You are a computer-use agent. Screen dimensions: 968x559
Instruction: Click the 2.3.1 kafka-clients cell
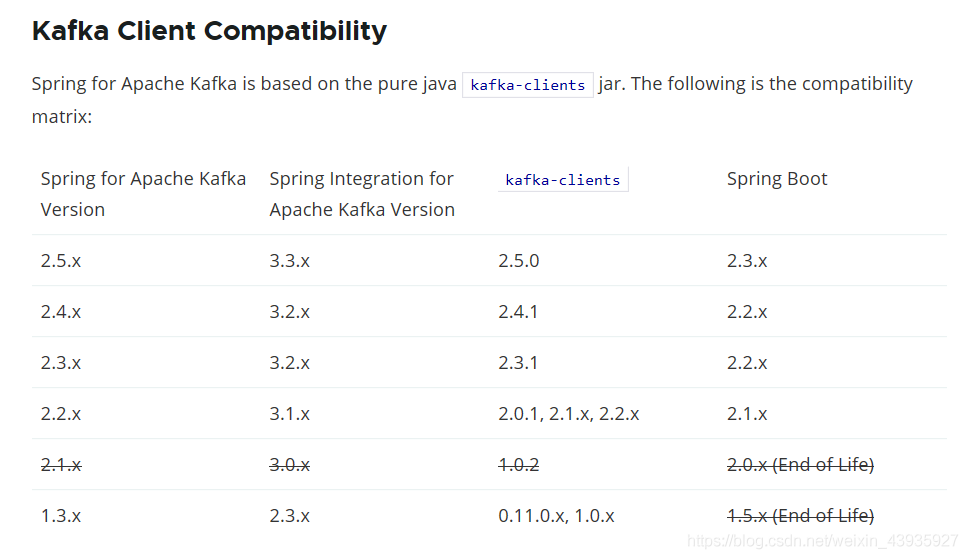(518, 363)
